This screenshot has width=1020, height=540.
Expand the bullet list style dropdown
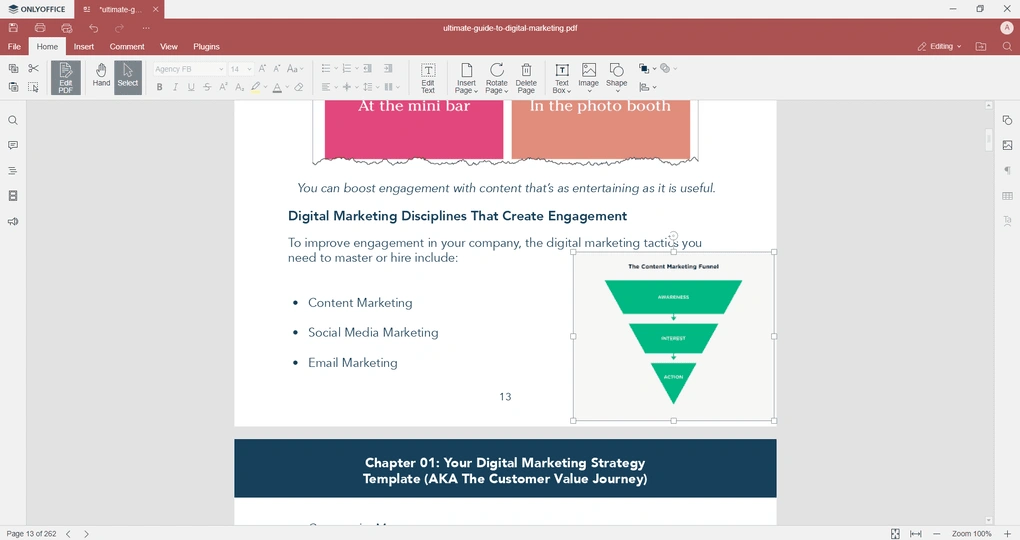[x=336, y=68]
